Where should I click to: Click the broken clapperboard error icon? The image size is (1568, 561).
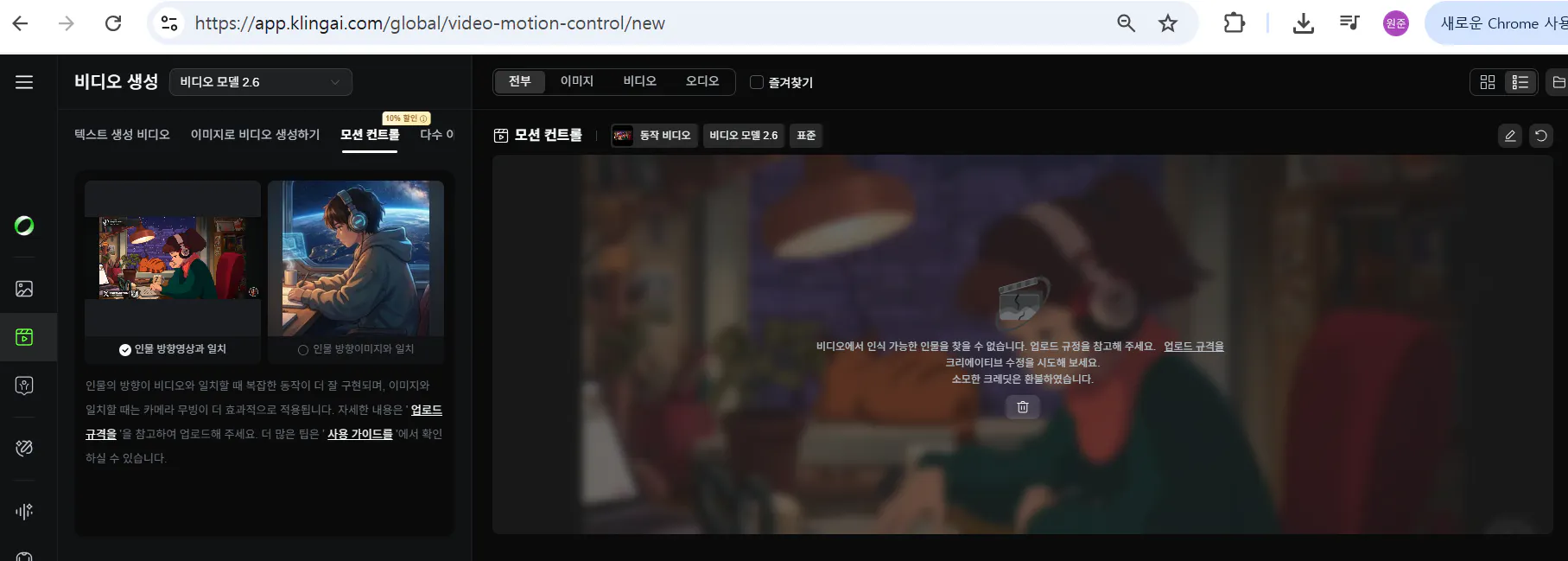[1024, 301]
